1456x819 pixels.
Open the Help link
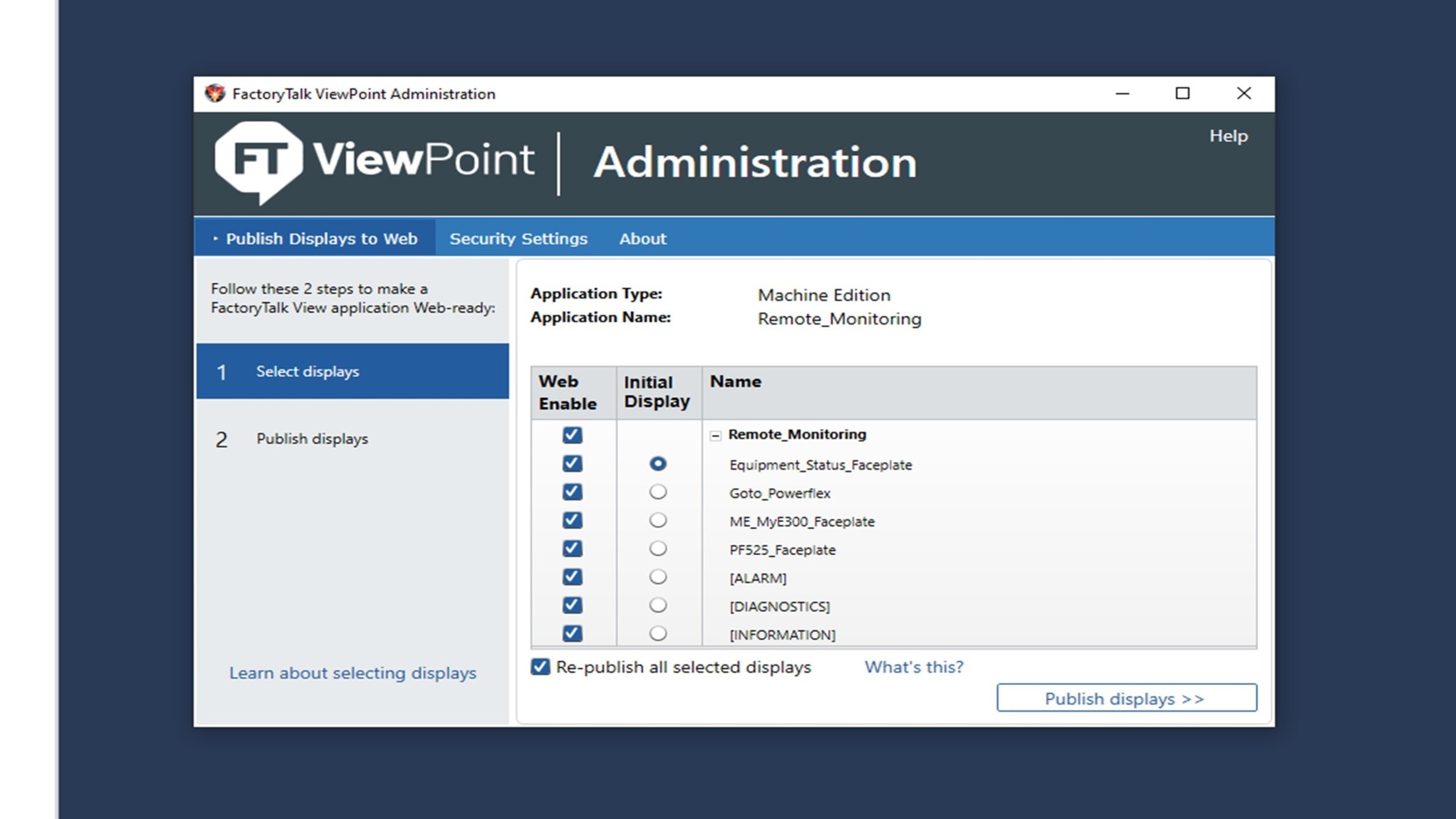(1228, 136)
